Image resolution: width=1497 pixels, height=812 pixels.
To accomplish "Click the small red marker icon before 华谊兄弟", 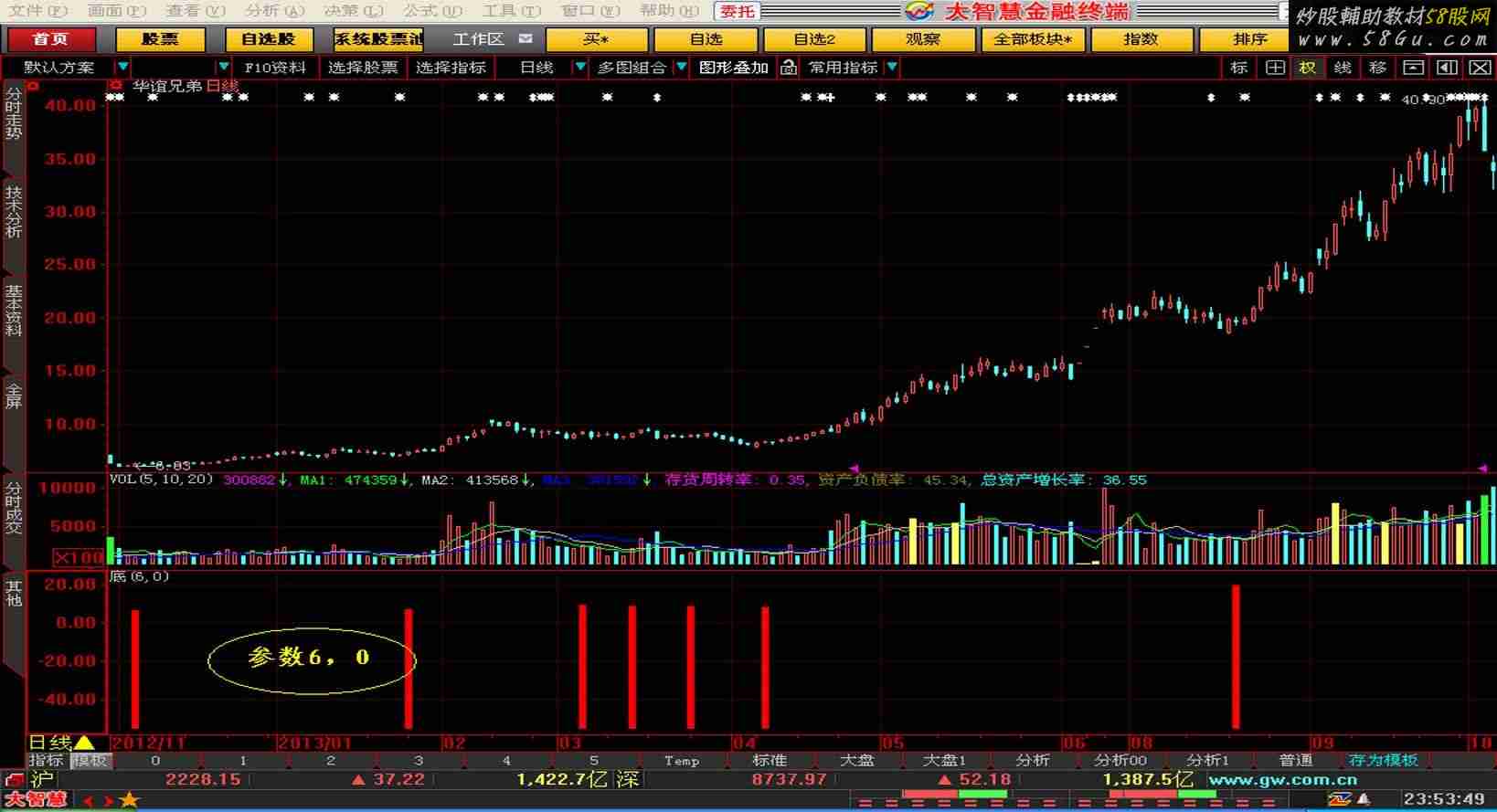I will (x=116, y=86).
